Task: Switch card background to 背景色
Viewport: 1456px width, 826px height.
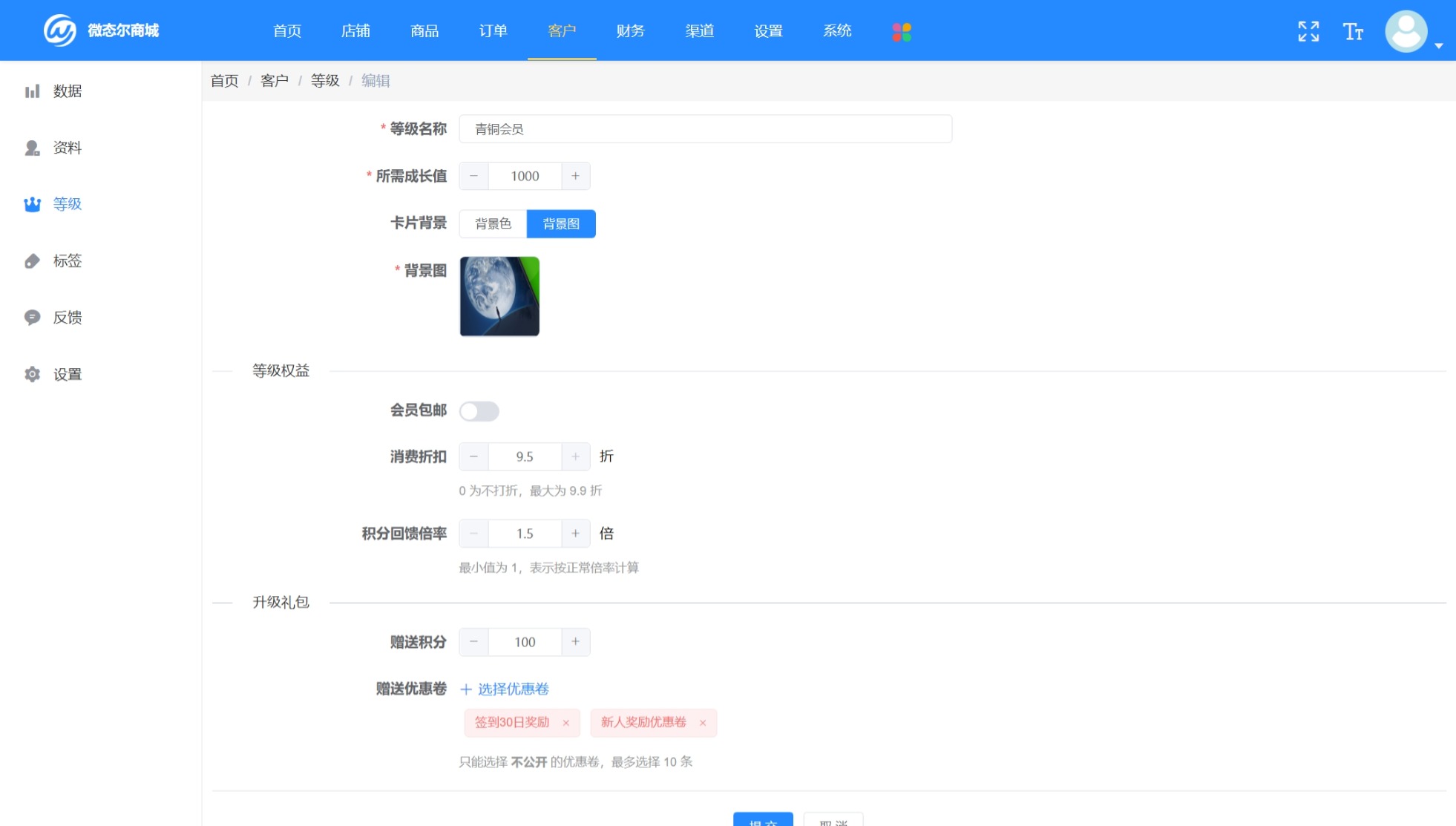Action: 492,223
